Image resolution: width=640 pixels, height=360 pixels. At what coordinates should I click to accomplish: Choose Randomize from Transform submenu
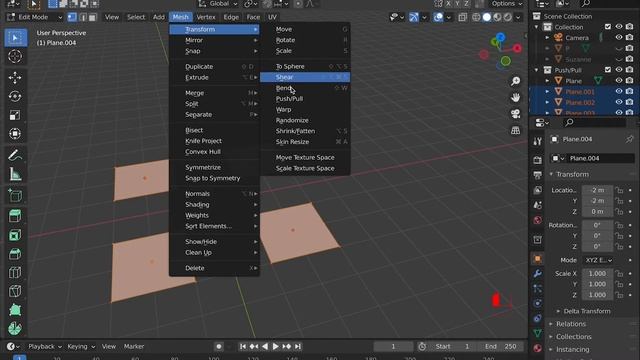click(305, 120)
